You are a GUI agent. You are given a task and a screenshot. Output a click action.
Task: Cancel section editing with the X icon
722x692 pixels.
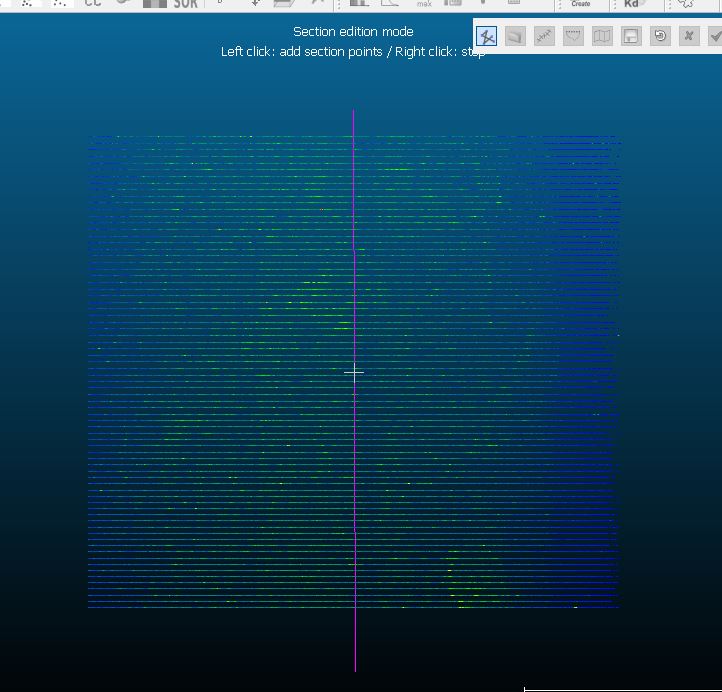[689, 36]
